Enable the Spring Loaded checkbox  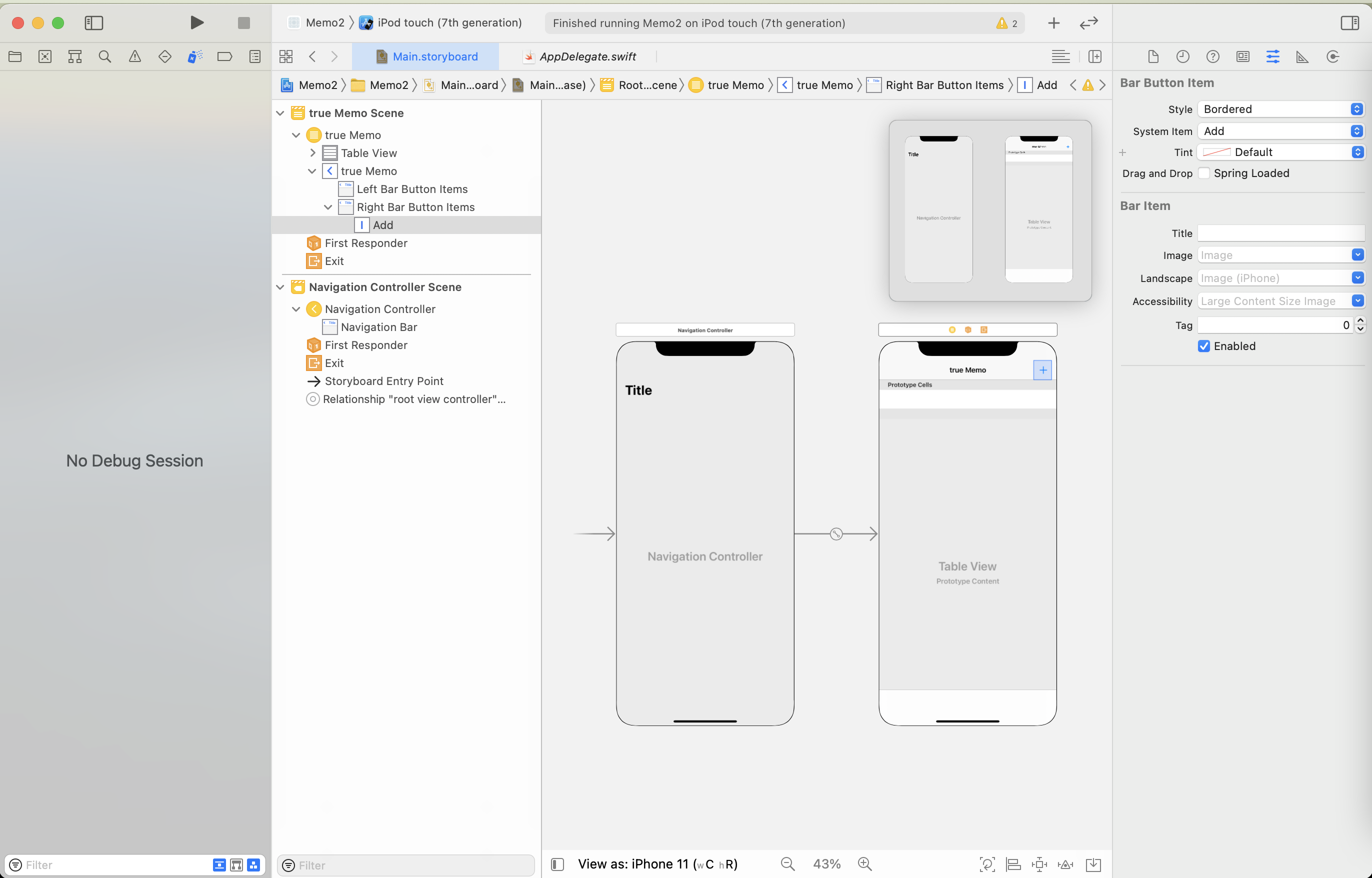point(1204,173)
